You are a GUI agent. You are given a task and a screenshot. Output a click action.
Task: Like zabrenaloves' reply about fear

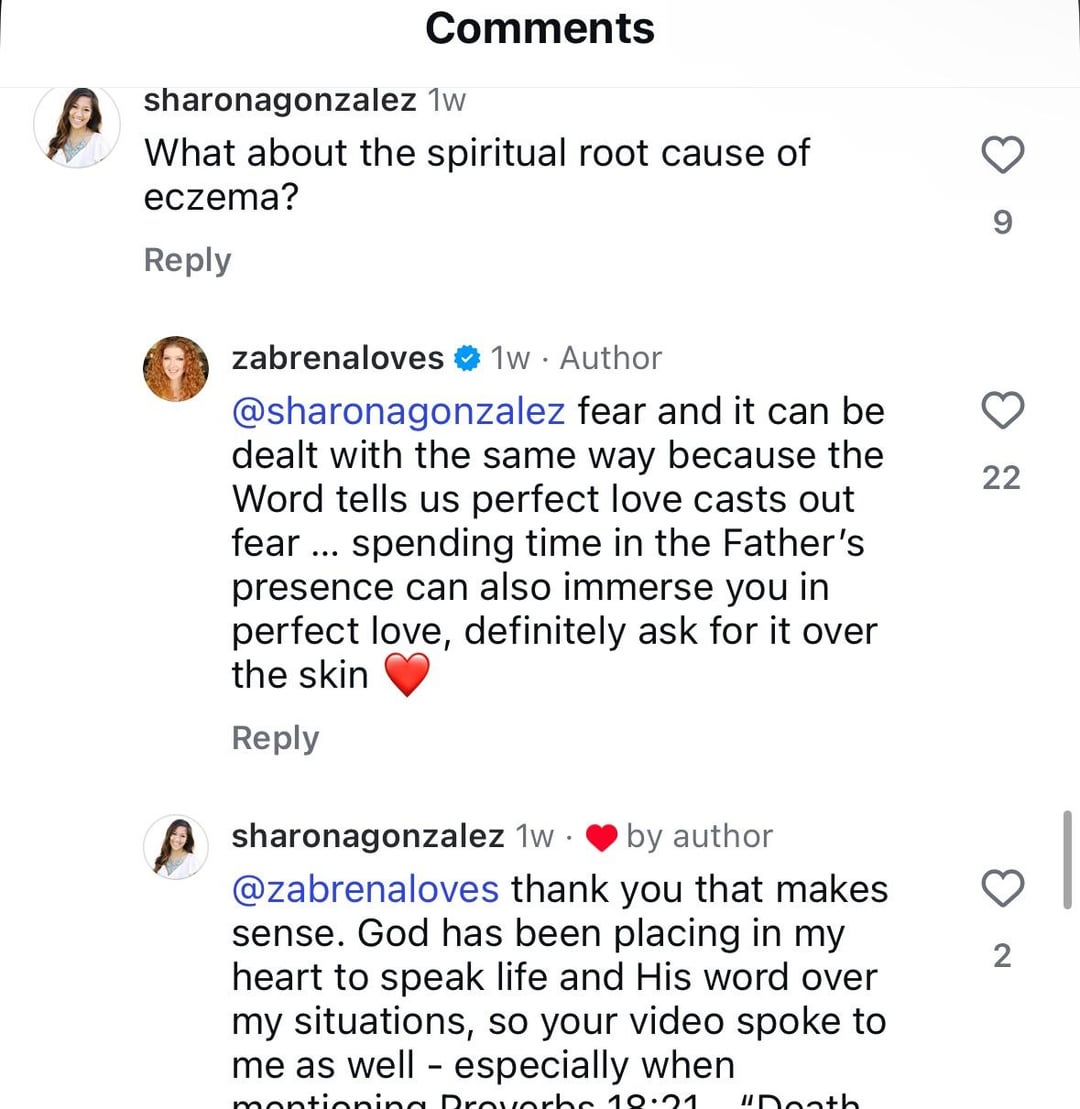[x=1002, y=411]
